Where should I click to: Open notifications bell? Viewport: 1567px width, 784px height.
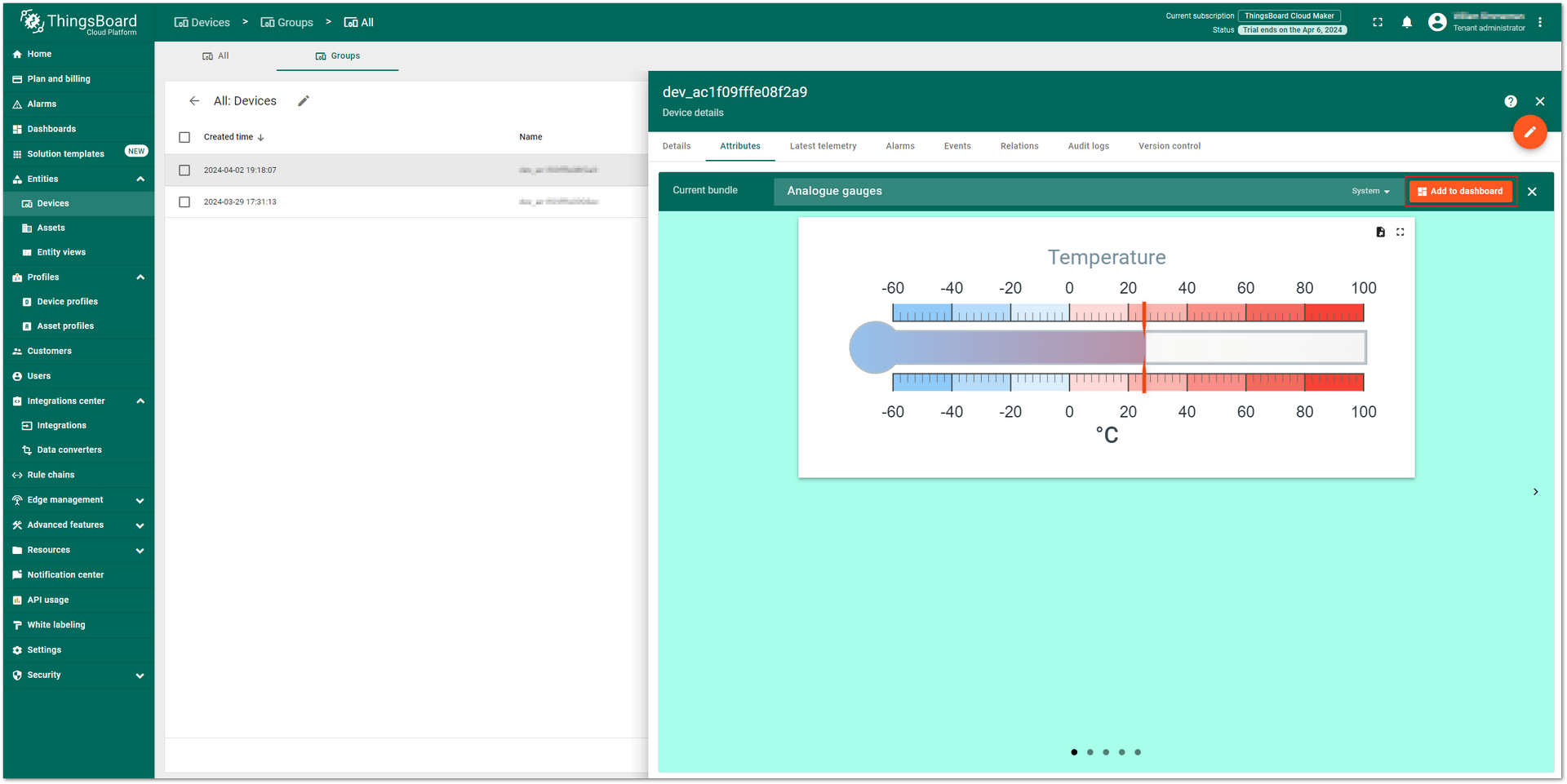point(1407,22)
